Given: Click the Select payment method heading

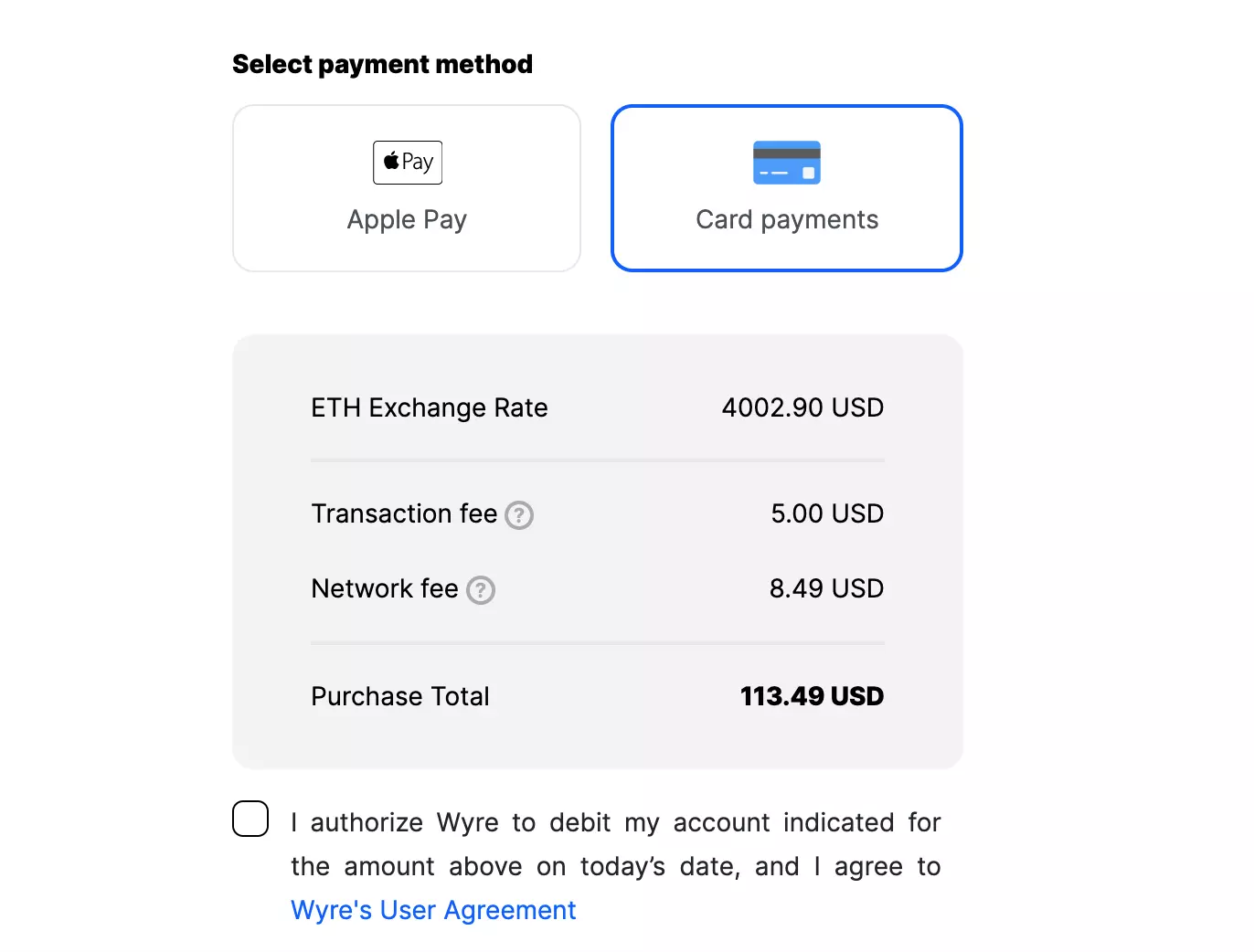Looking at the screenshot, I should click(382, 64).
